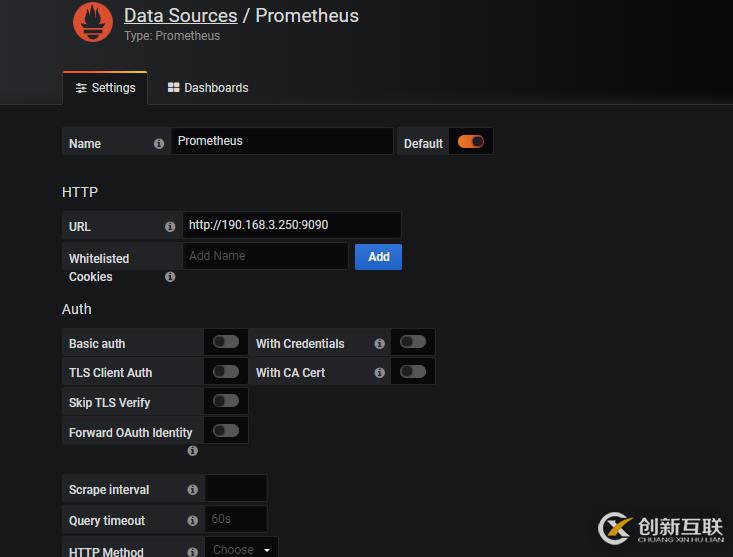Click the URL input field
Image resolution: width=733 pixels, height=557 pixels.
[x=291, y=225]
